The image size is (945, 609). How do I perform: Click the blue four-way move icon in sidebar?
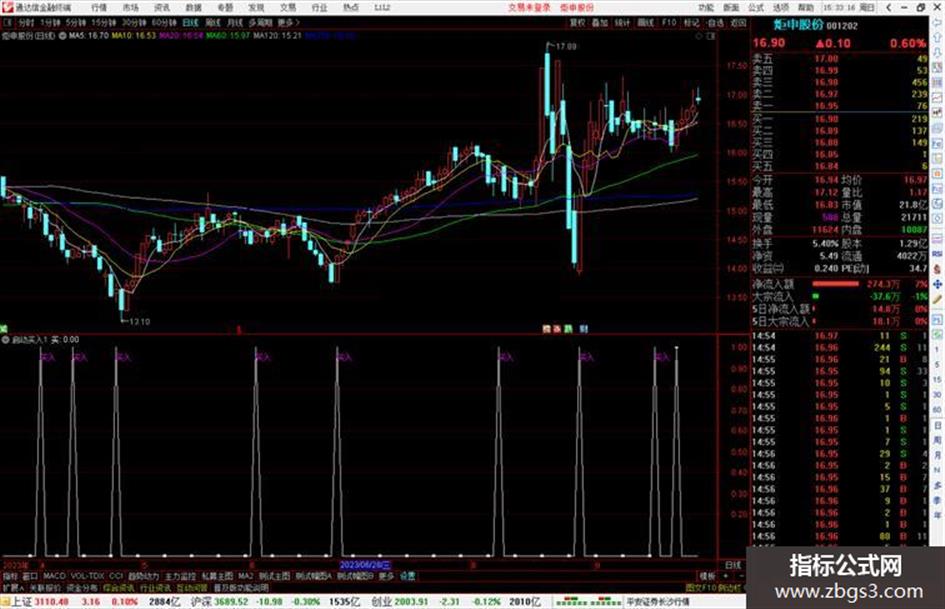[938, 284]
